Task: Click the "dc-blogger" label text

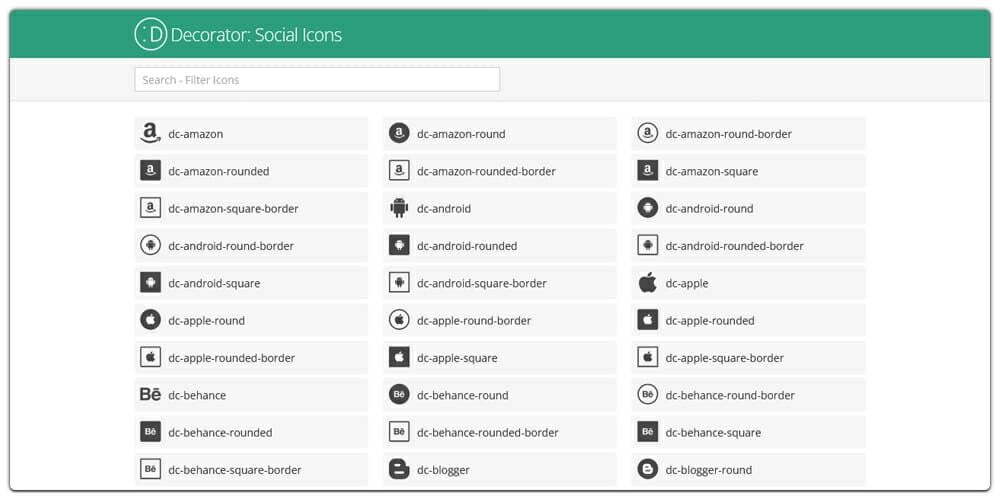Action: [443, 470]
